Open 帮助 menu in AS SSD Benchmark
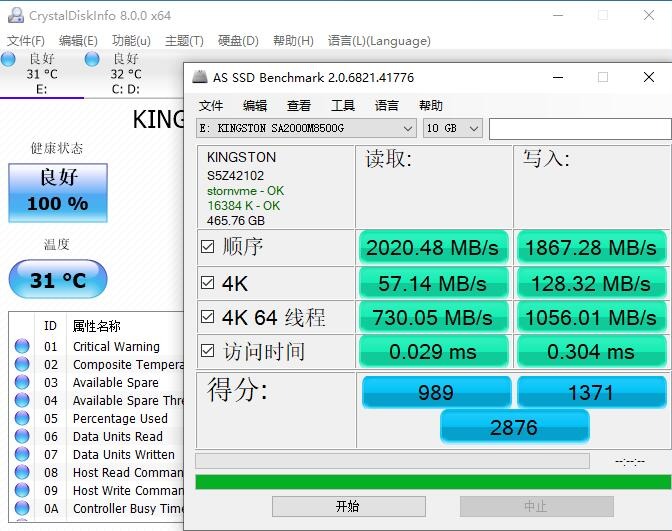 point(431,105)
